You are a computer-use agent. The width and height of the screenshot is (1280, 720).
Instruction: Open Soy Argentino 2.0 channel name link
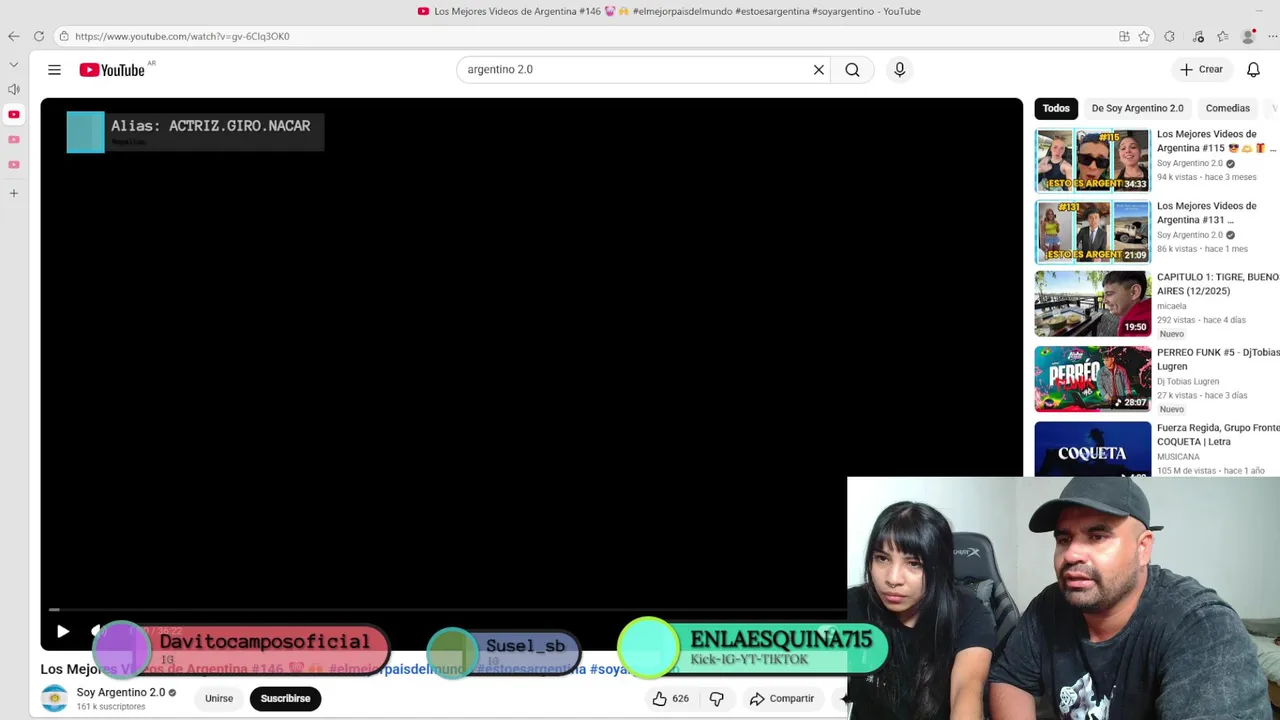(121, 692)
